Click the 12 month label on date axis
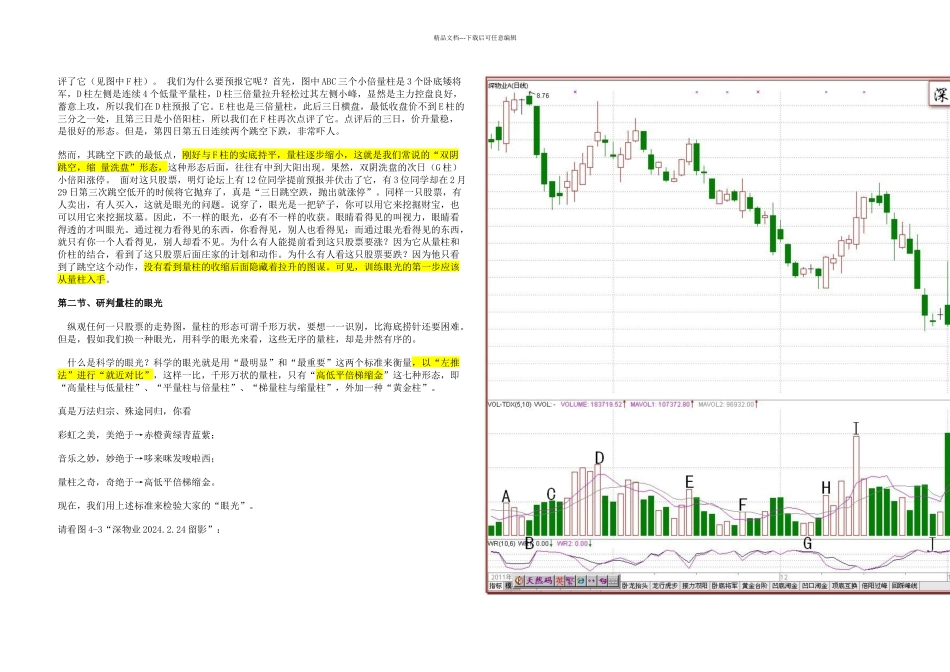 tap(784, 577)
